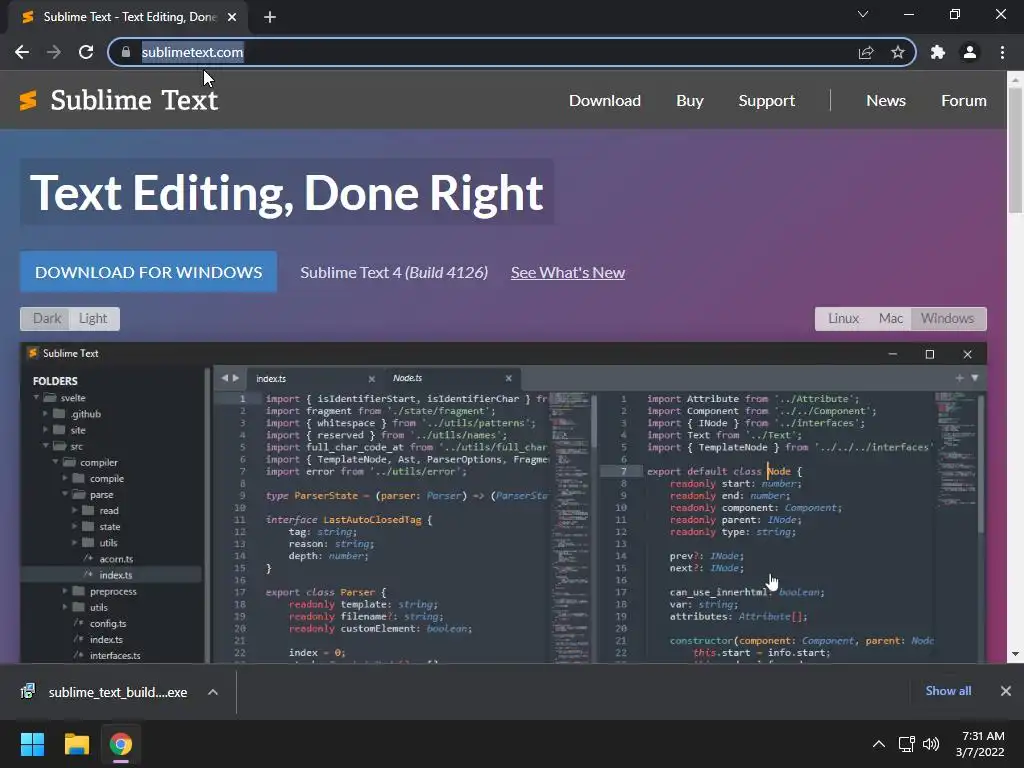This screenshot has width=1024, height=768.
Task: Expand the compile folder
Action: tap(65, 478)
